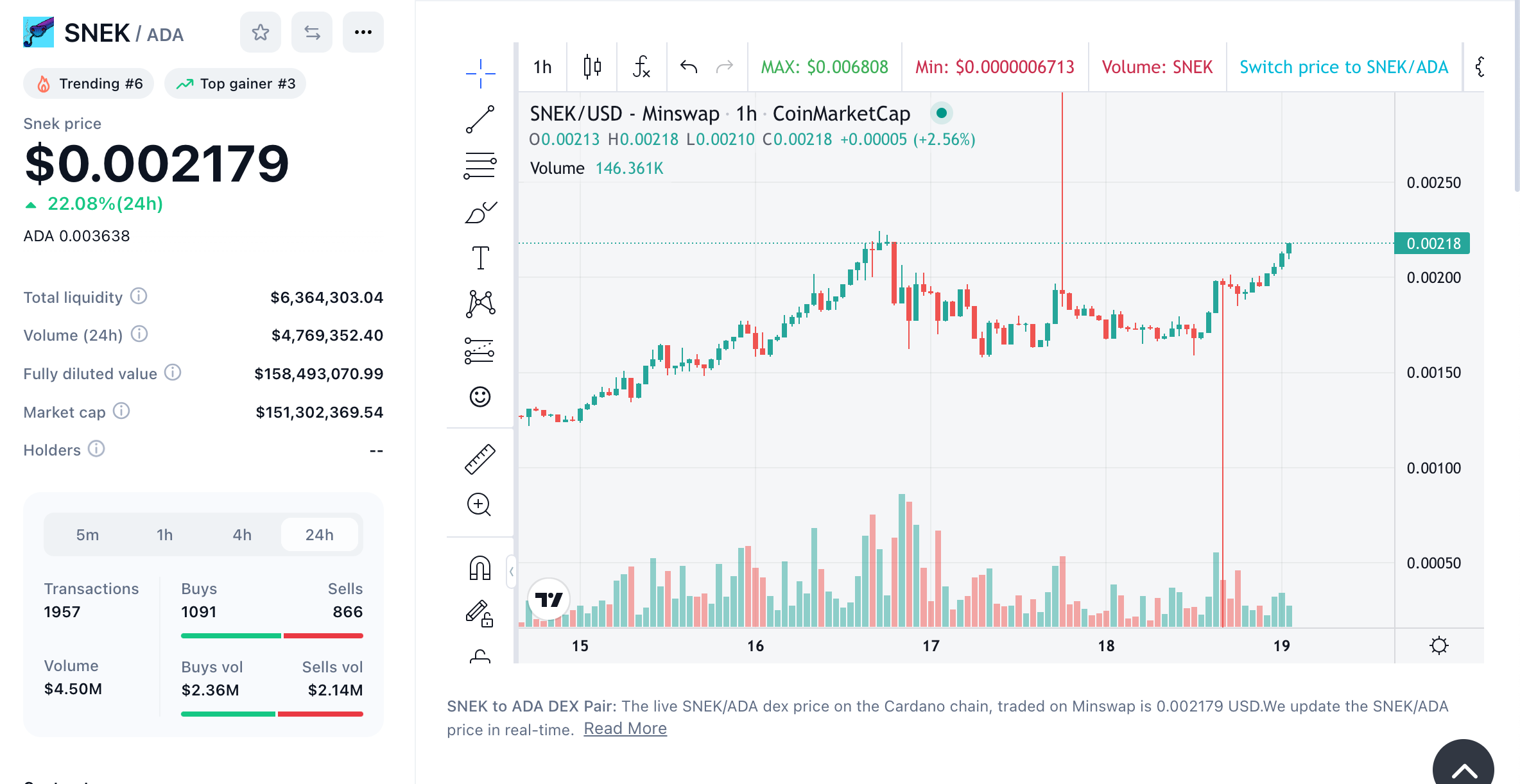The height and width of the screenshot is (784, 1520).
Task: Open the 1h chart interval dropdown
Action: click(x=542, y=67)
